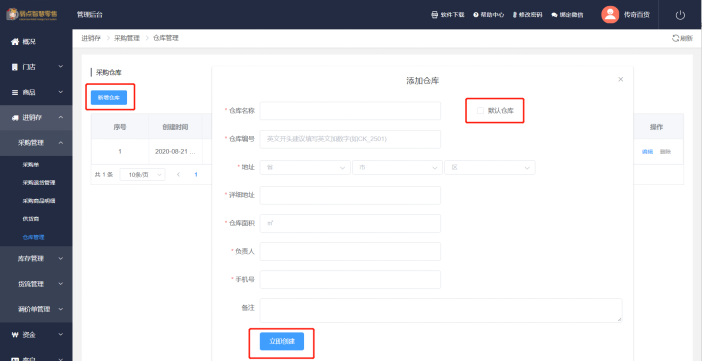Image resolution: width=703 pixels, height=362 pixels.
Task: Close the 添加仓库 dialog with X
Action: click(621, 79)
